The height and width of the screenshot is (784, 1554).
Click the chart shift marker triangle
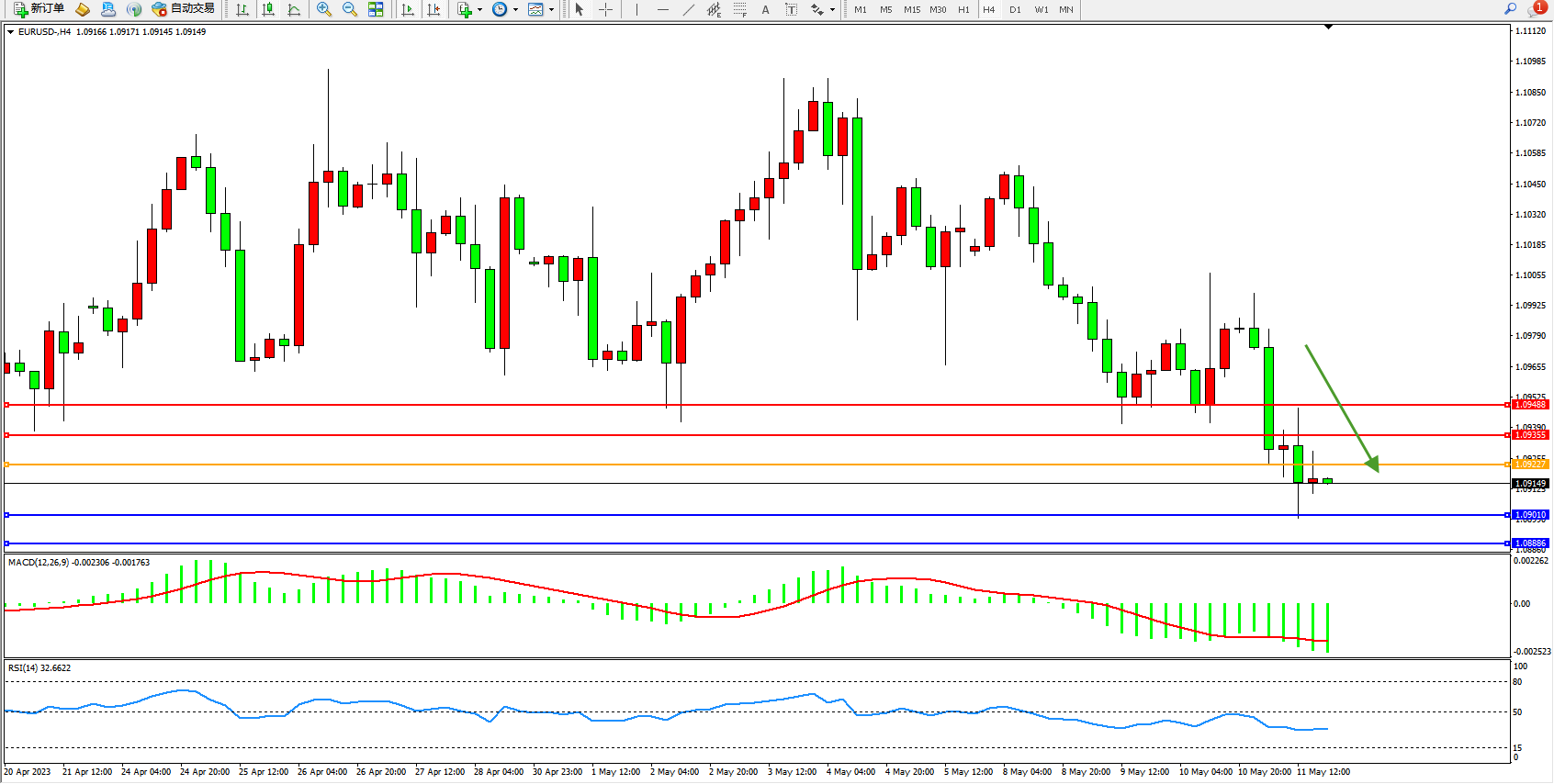tap(1328, 28)
